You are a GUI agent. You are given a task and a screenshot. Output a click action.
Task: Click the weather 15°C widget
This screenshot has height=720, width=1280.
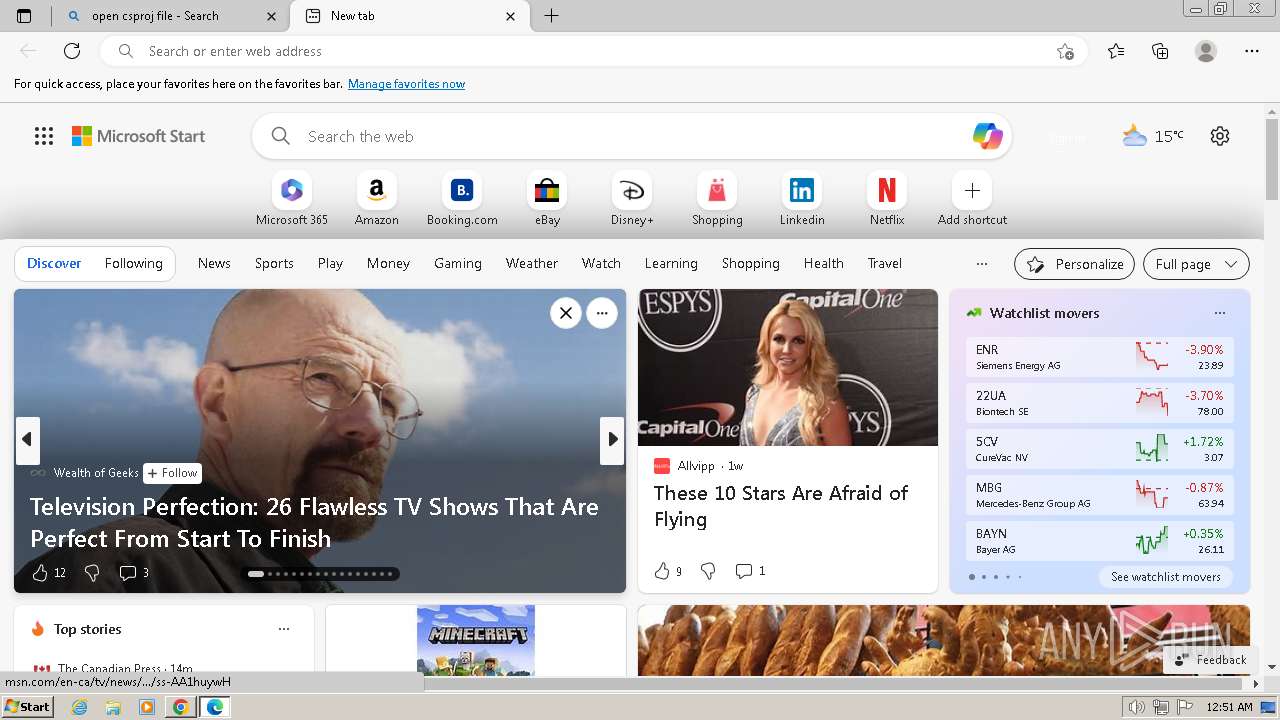coord(1152,136)
